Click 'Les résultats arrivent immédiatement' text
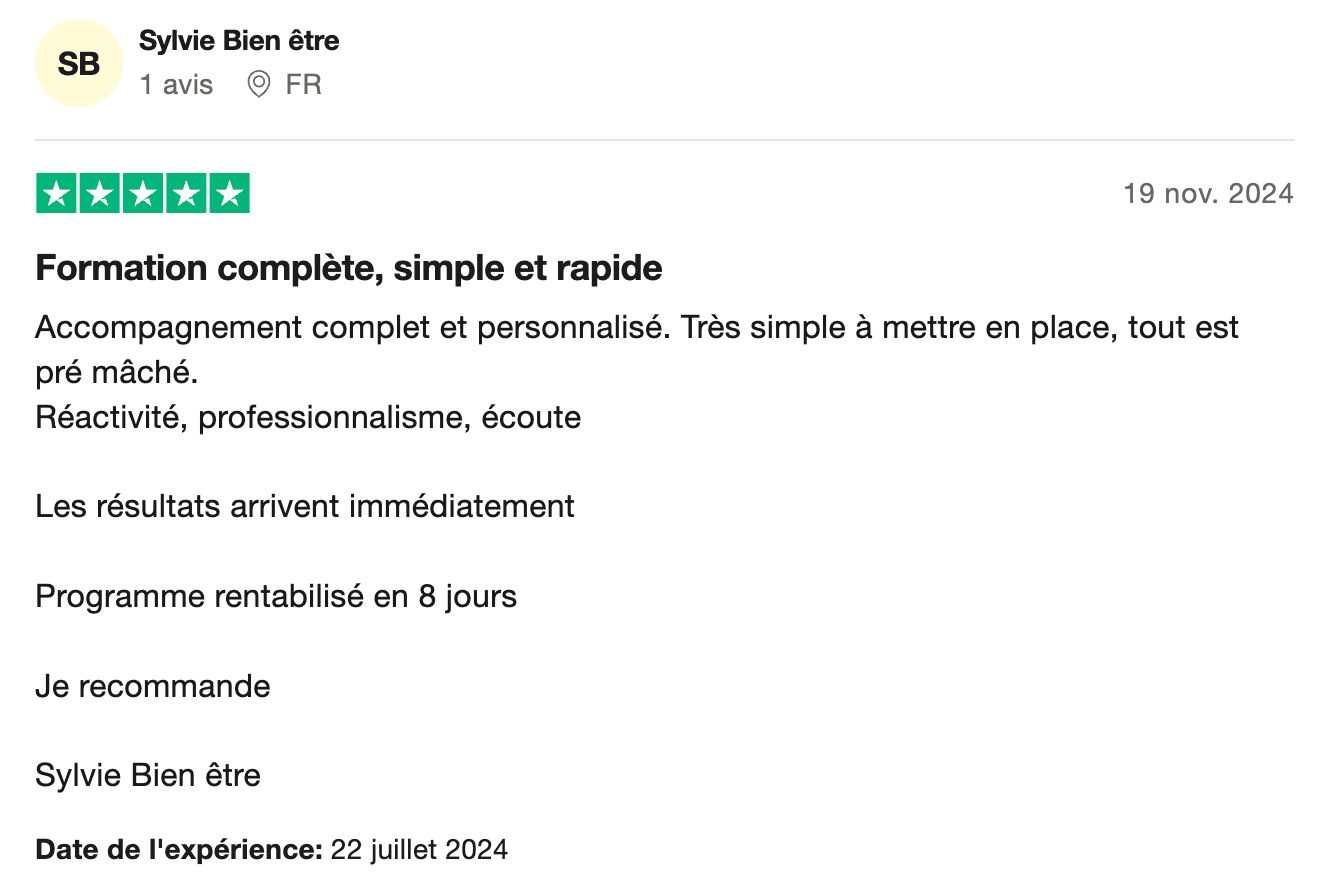 (305, 506)
